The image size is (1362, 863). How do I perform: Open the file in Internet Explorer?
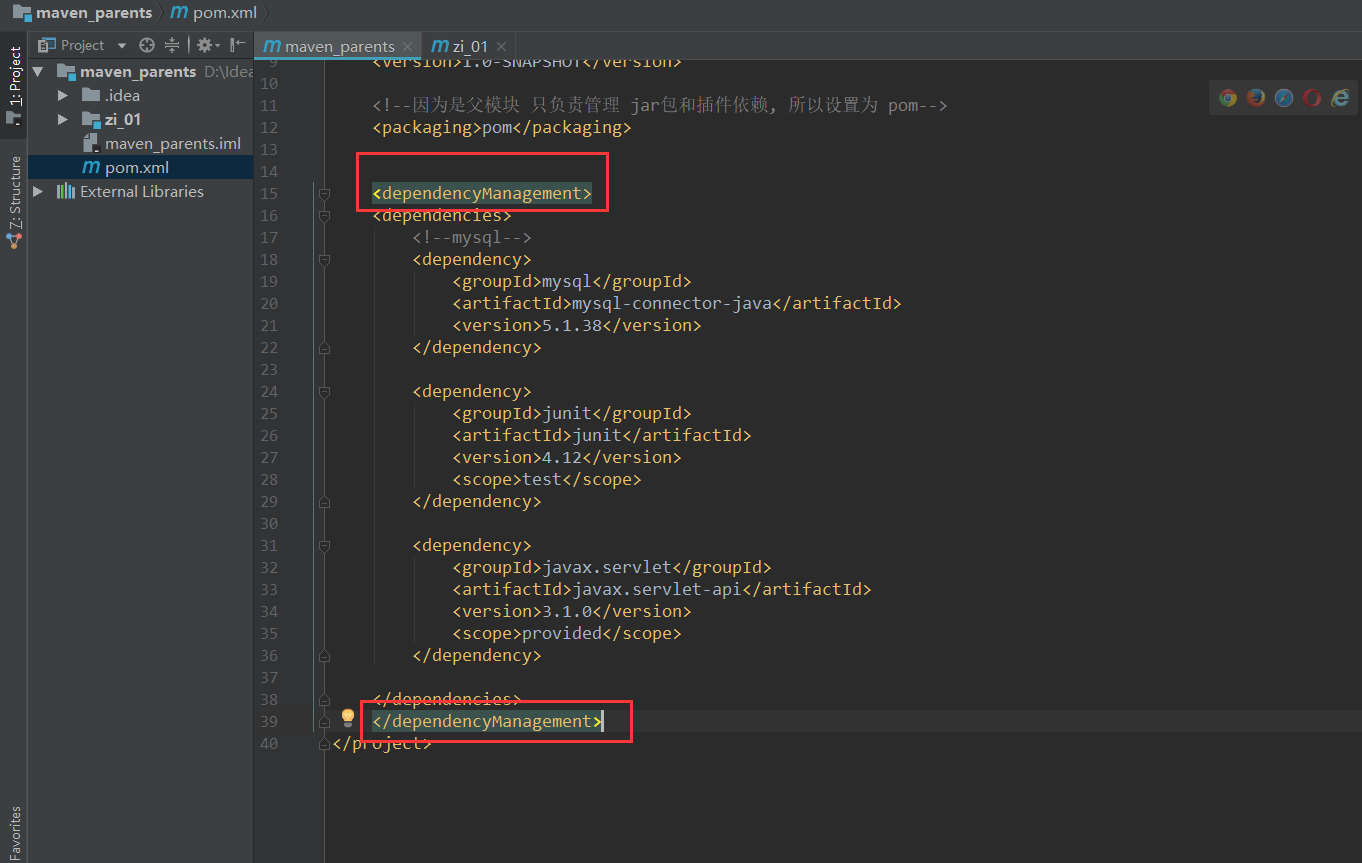pyautogui.click(x=1340, y=97)
